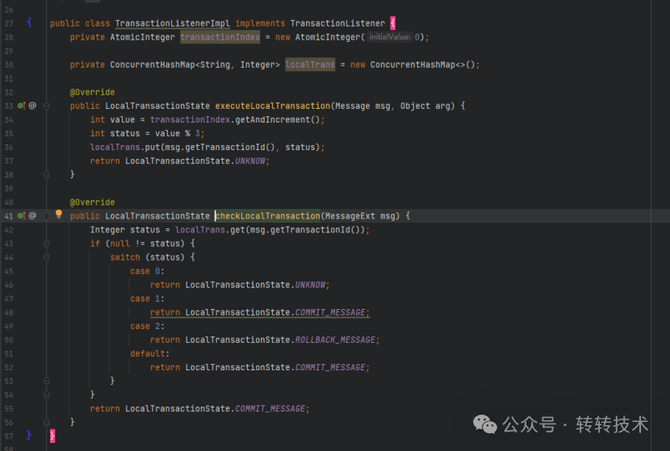
Task: Collapse the switch block fold on line 44
Action: [x=46, y=257]
